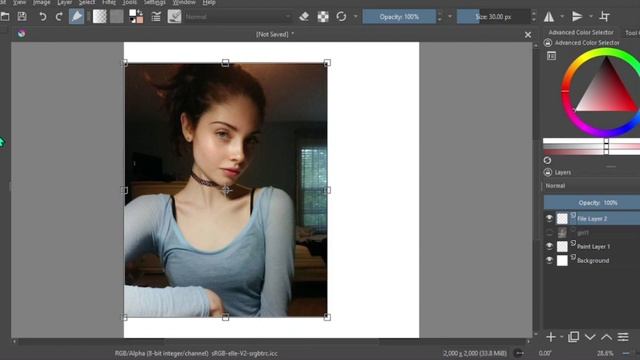Adjust the color shade selector strip handle
The width and height of the screenshot is (640, 360).
click(x=607, y=146)
